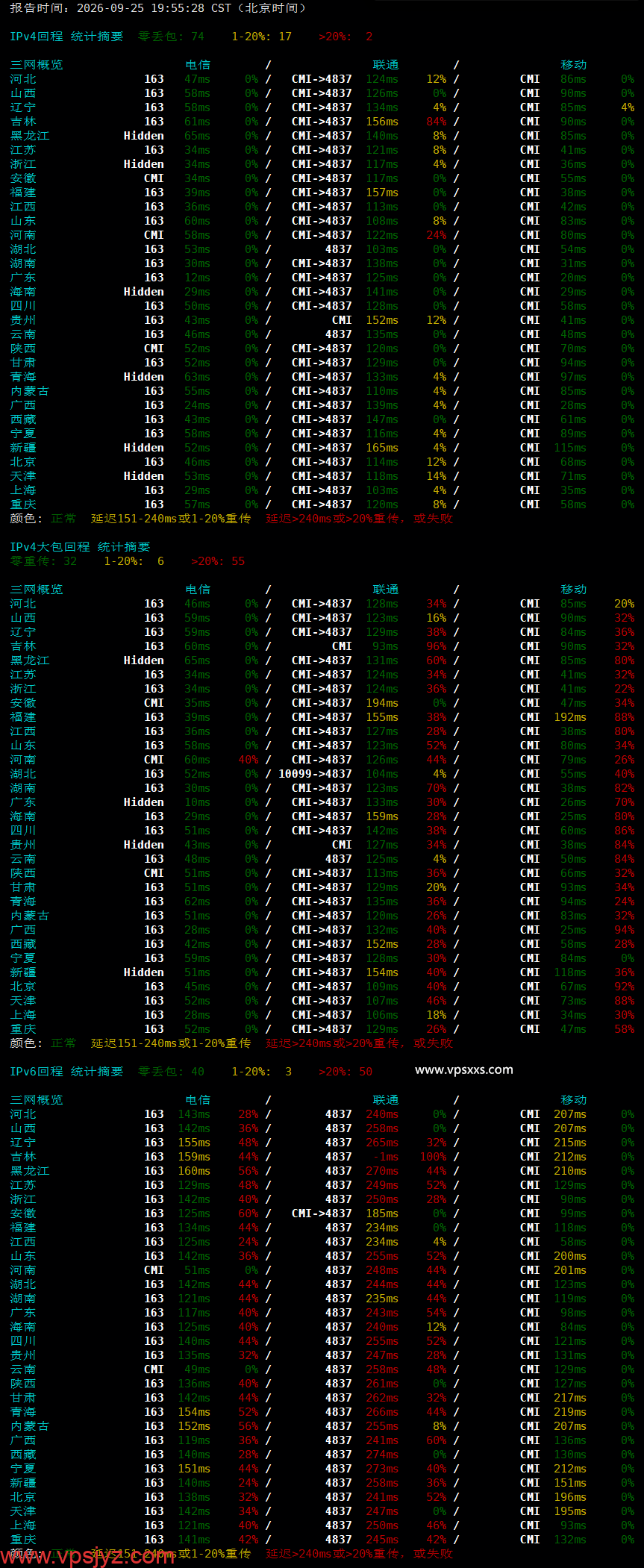Screen dimensions: 644x1568
Task: Click '>20%: 2' in IPv4回程 summary
Action: [346, 37]
